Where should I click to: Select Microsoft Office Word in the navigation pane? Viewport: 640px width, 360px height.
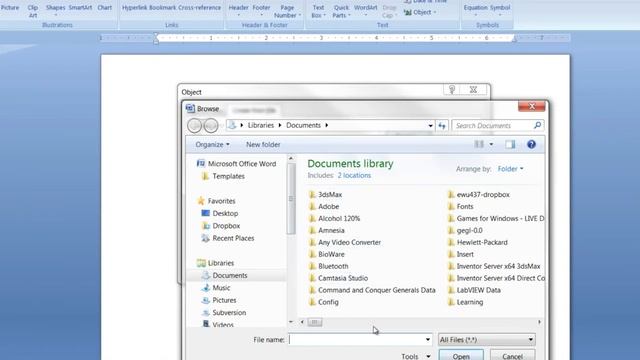237,164
